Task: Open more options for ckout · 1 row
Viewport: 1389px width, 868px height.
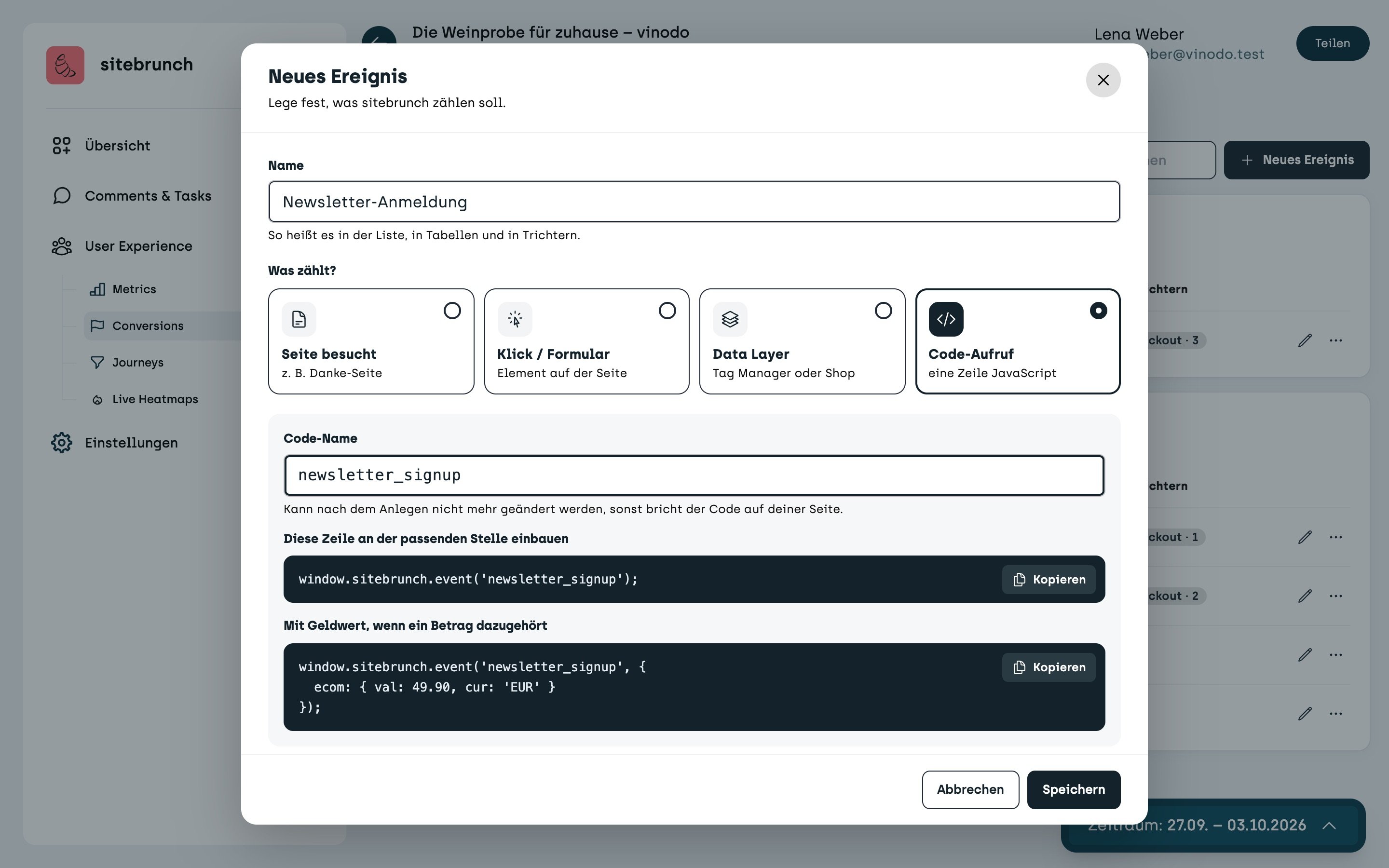Action: point(1335,537)
